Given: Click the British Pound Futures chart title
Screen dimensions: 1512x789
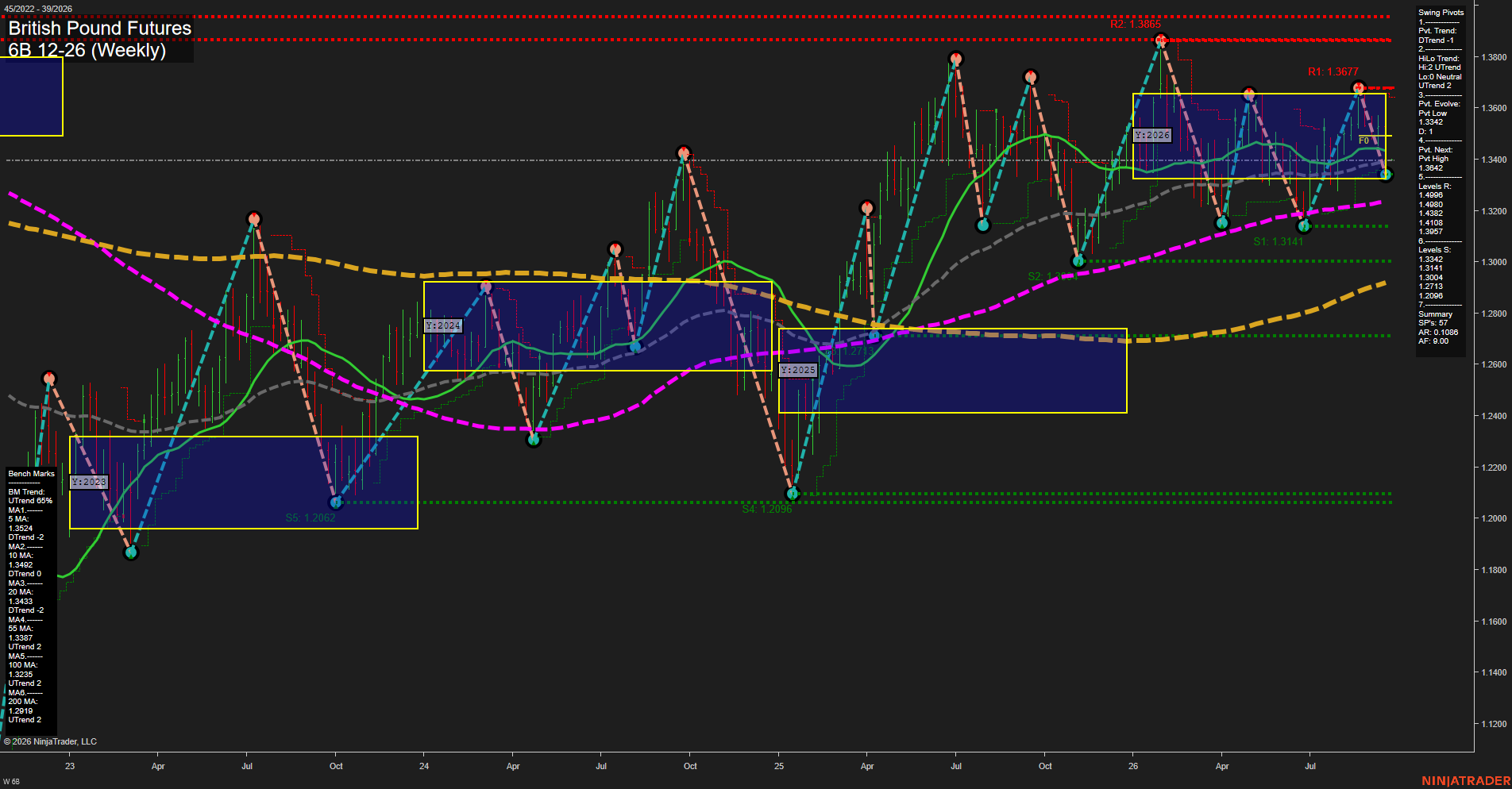Looking at the screenshot, I should [100, 29].
